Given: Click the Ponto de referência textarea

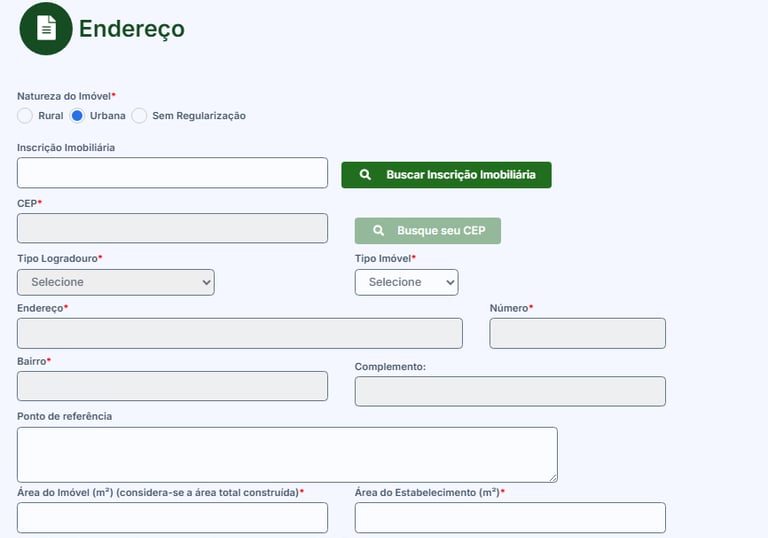Looking at the screenshot, I should point(287,455).
